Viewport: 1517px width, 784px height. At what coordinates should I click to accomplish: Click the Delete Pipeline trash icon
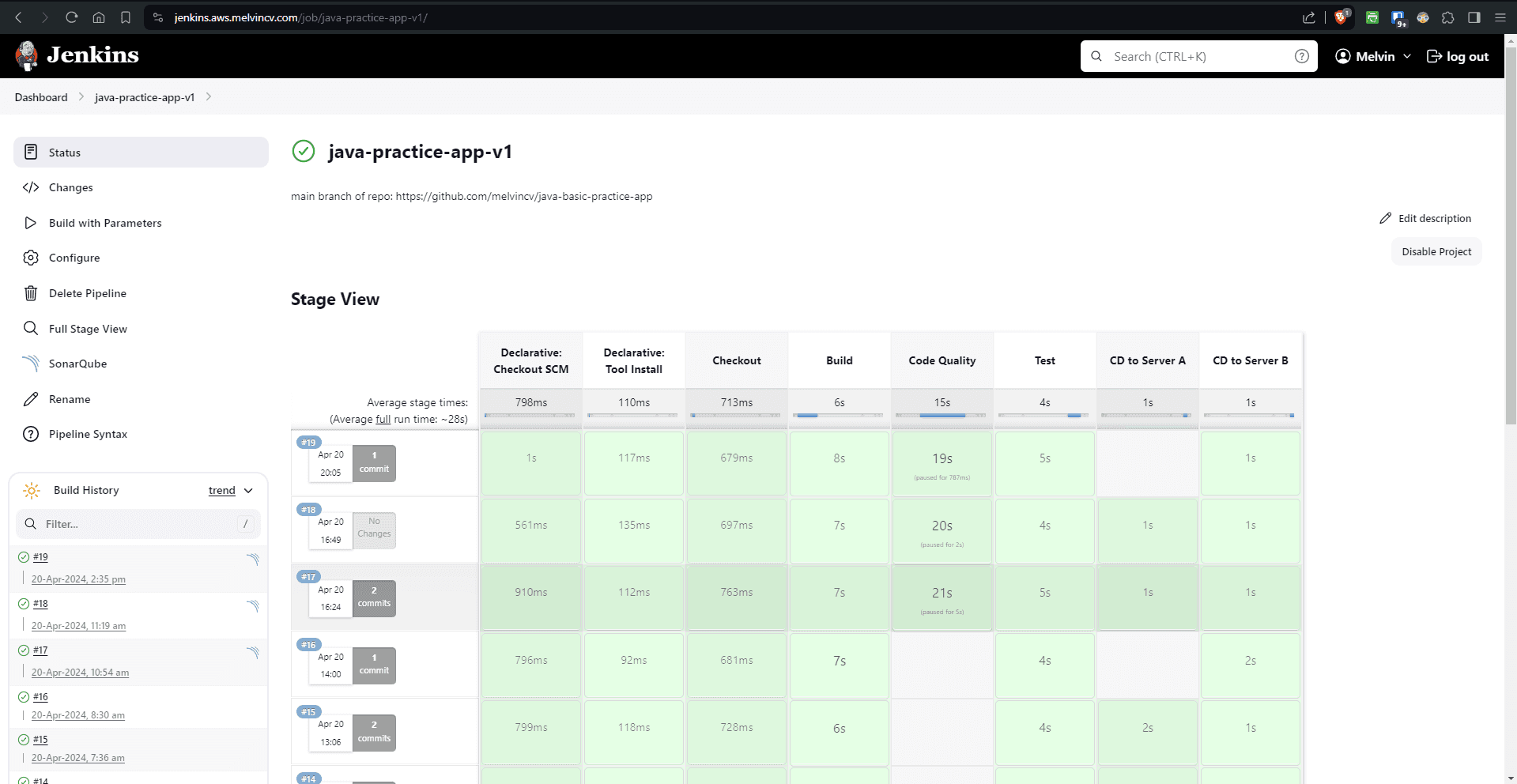tap(31, 292)
